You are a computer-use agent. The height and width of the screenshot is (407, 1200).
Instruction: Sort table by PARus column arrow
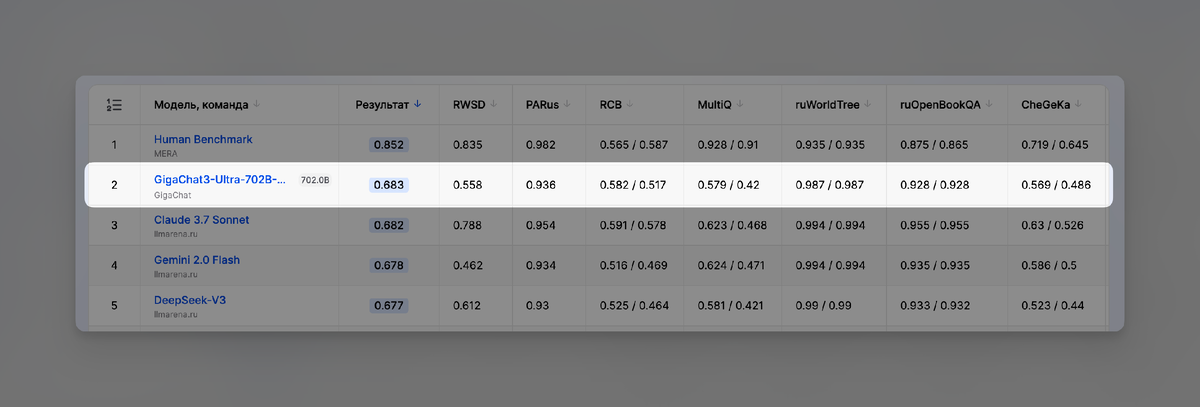click(568, 104)
